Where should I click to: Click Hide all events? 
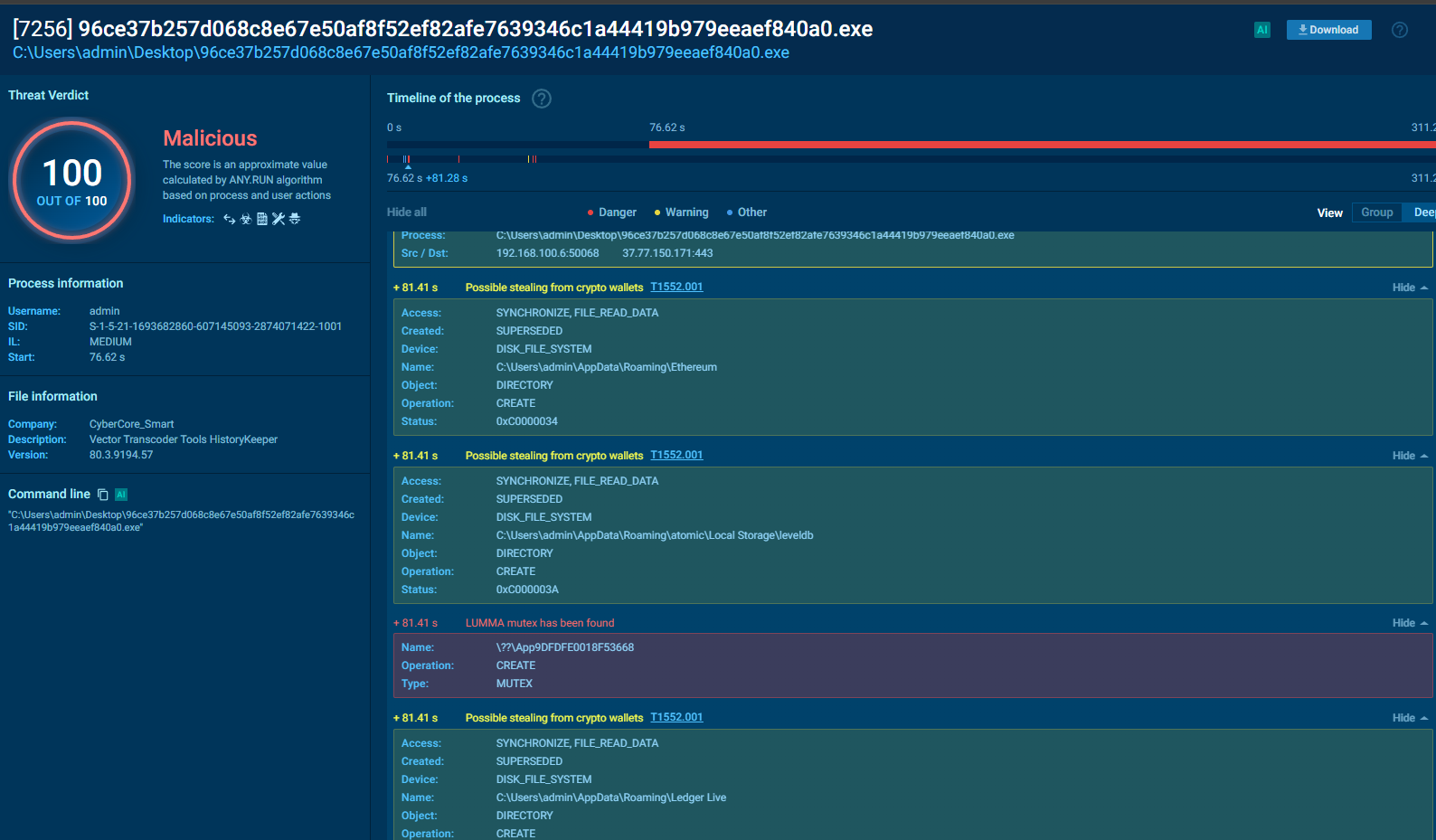click(407, 212)
